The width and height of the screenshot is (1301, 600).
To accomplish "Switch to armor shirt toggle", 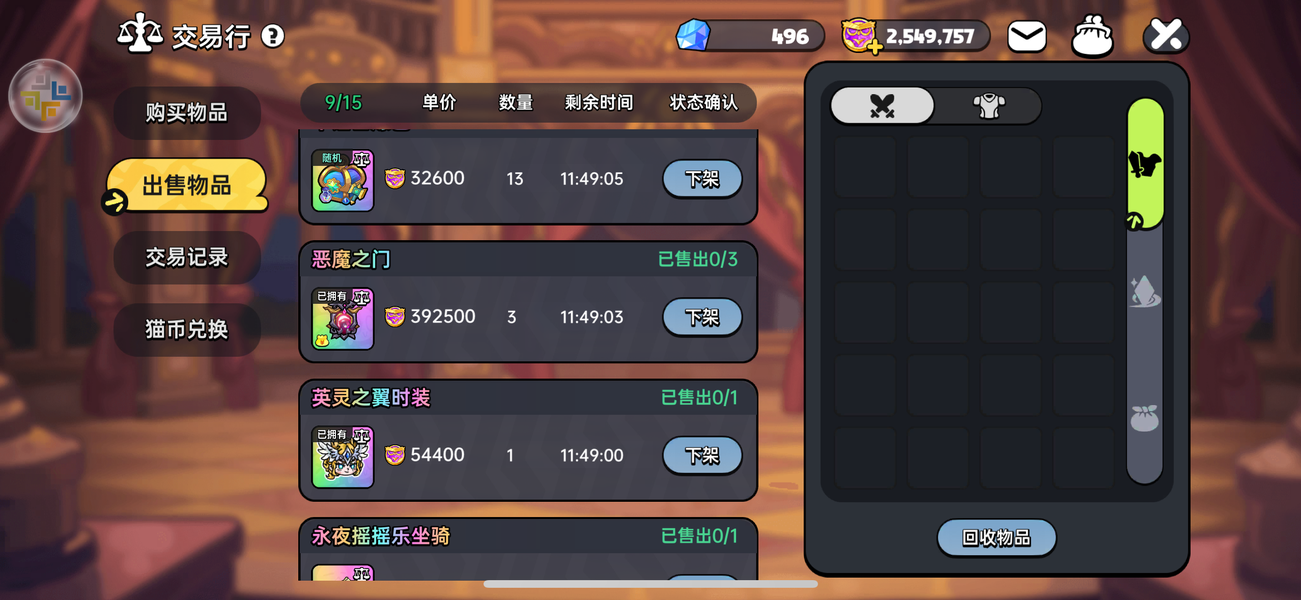I will click(989, 106).
